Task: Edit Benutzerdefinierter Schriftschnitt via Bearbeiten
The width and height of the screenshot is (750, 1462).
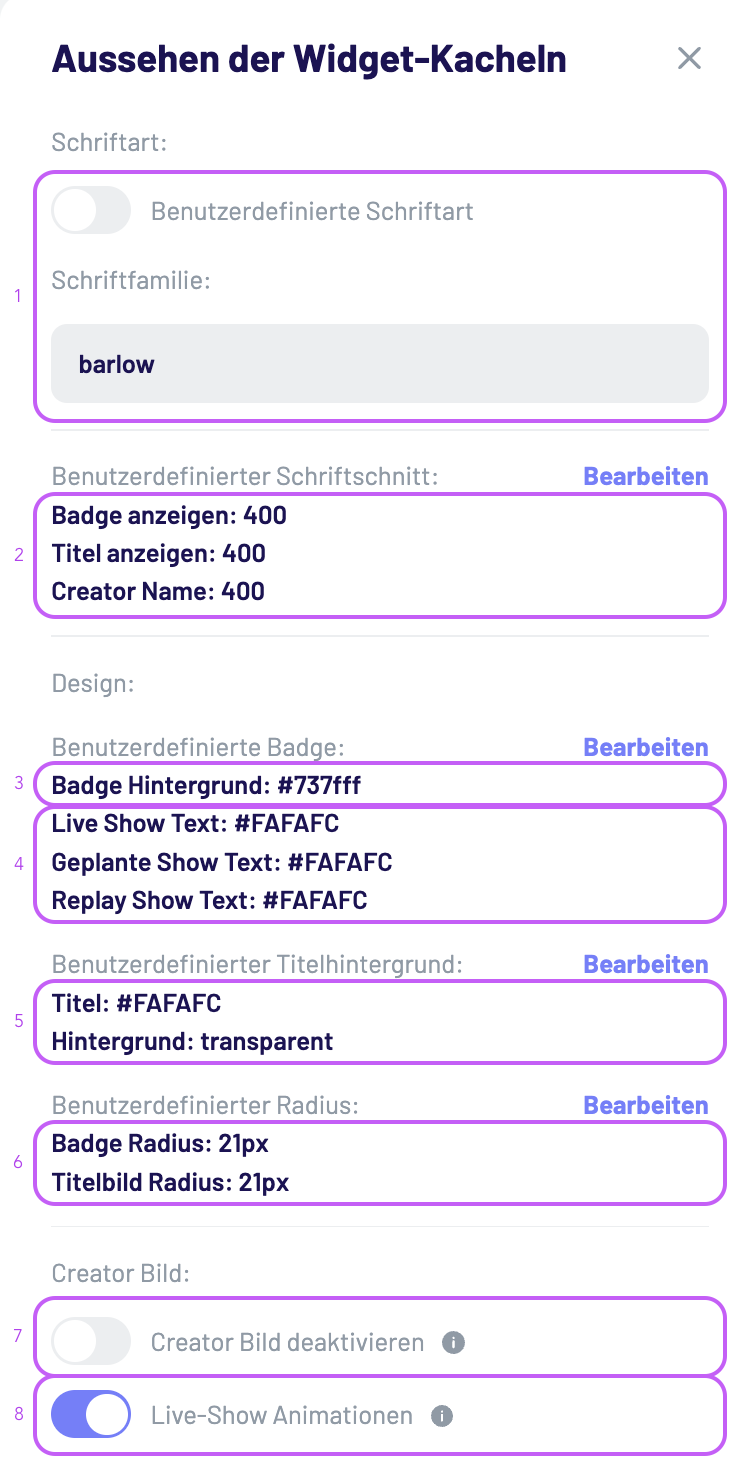Action: (x=645, y=477)
